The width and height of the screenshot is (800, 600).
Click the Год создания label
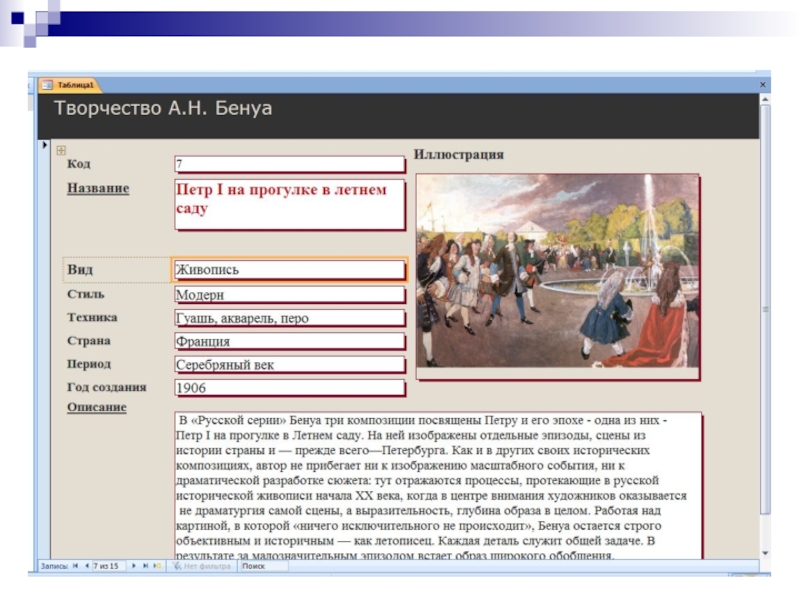pos(107,387)
